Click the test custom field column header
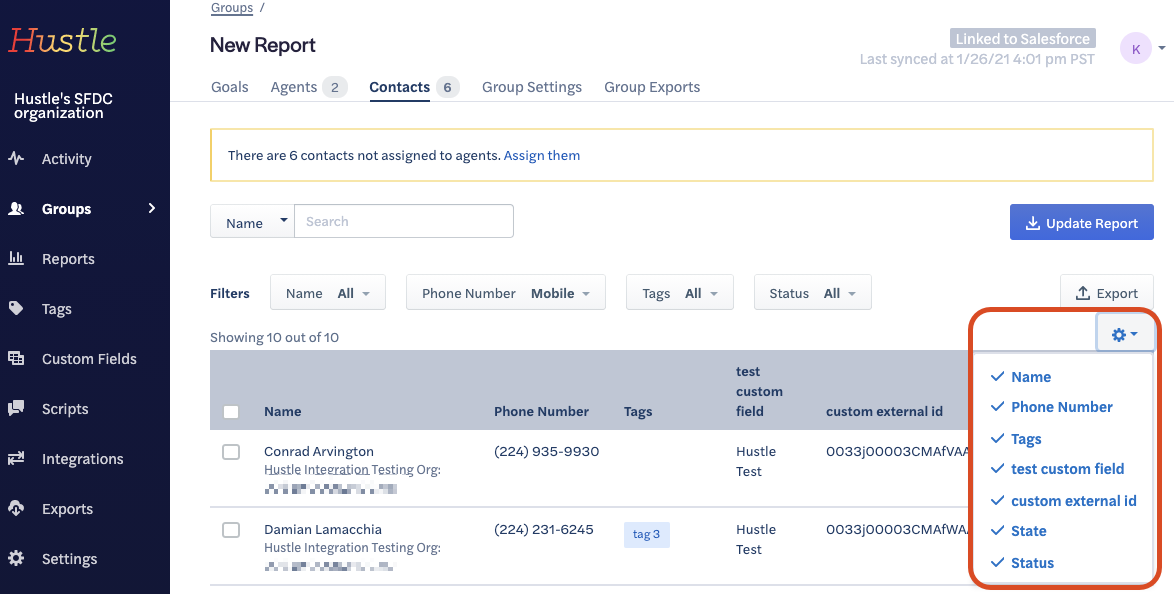 click(x=759, y=391)
